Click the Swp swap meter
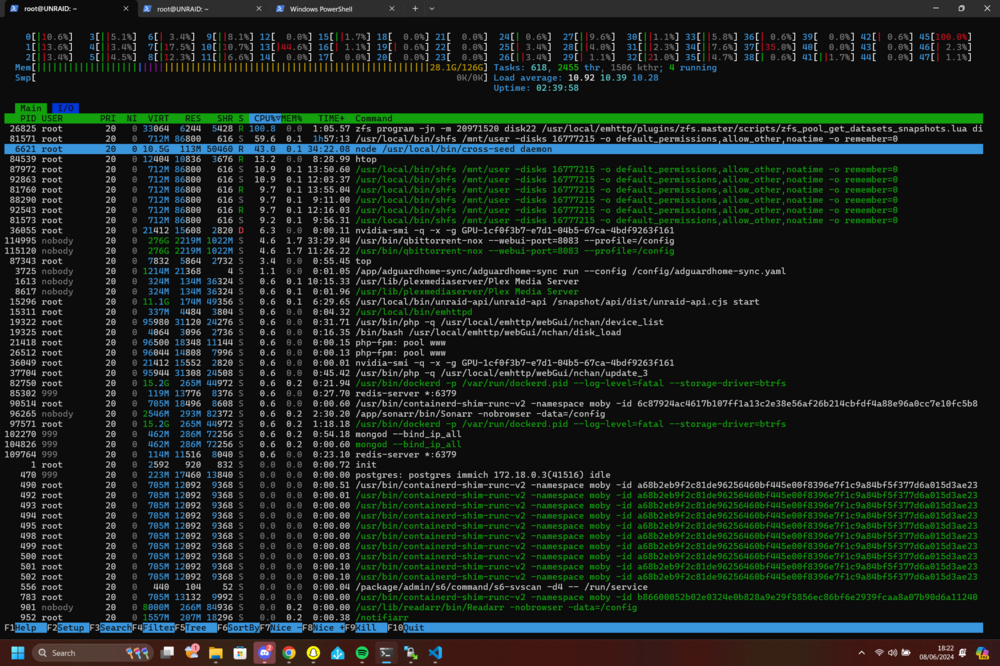Viewport: 1000px width, 666px height. (251, 78)
